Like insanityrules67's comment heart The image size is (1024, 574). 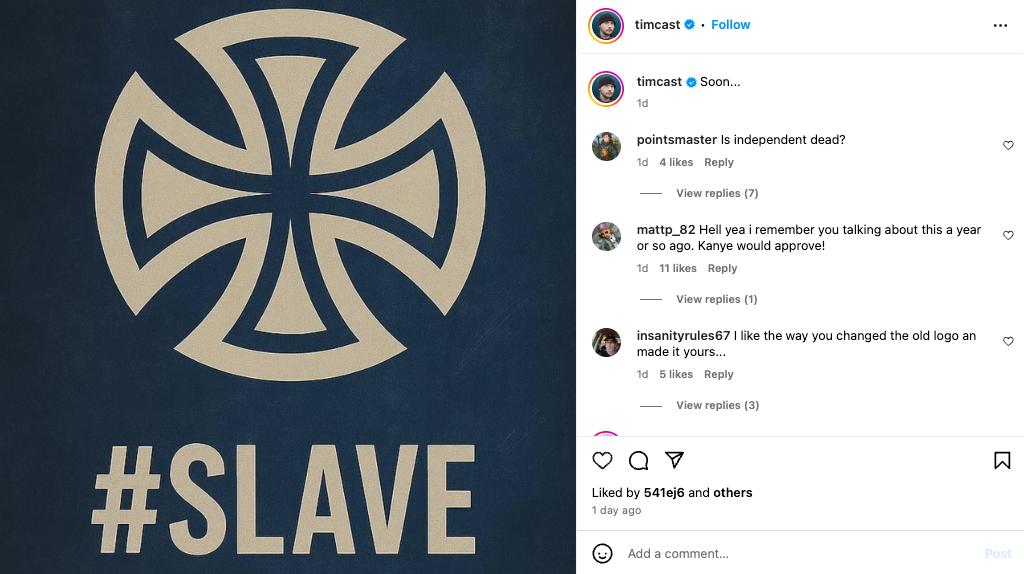(1008, 341)
